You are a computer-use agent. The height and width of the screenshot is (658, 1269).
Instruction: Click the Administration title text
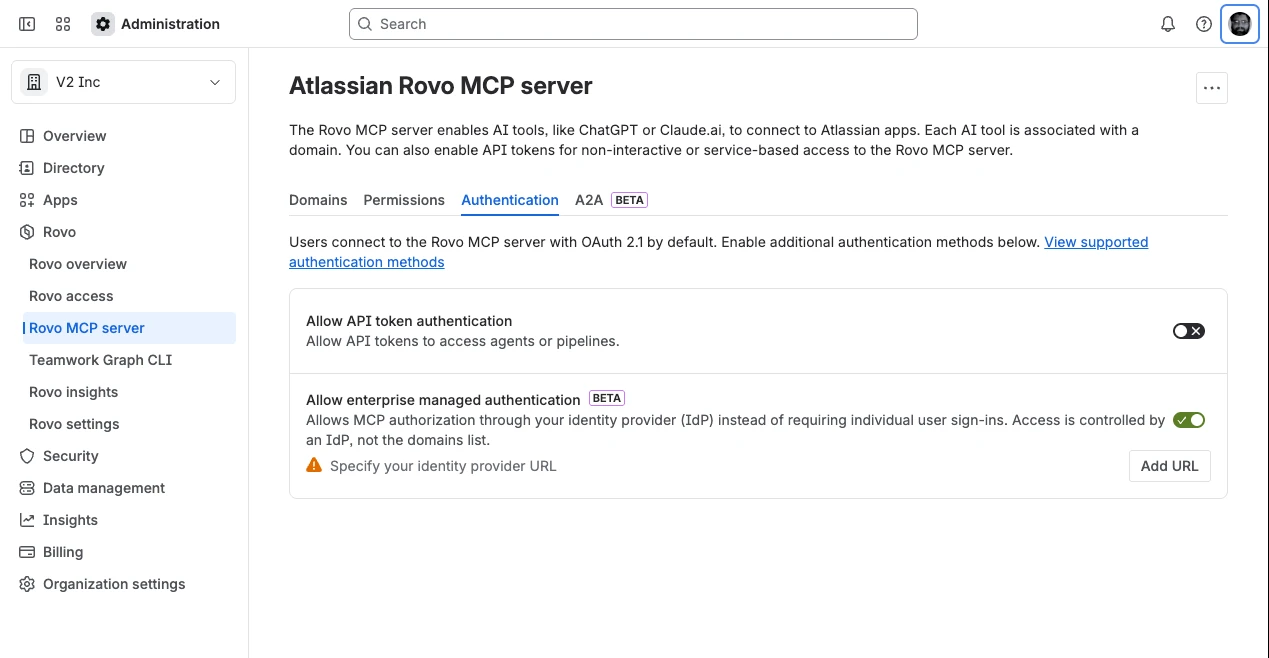(x=170, y=24)
